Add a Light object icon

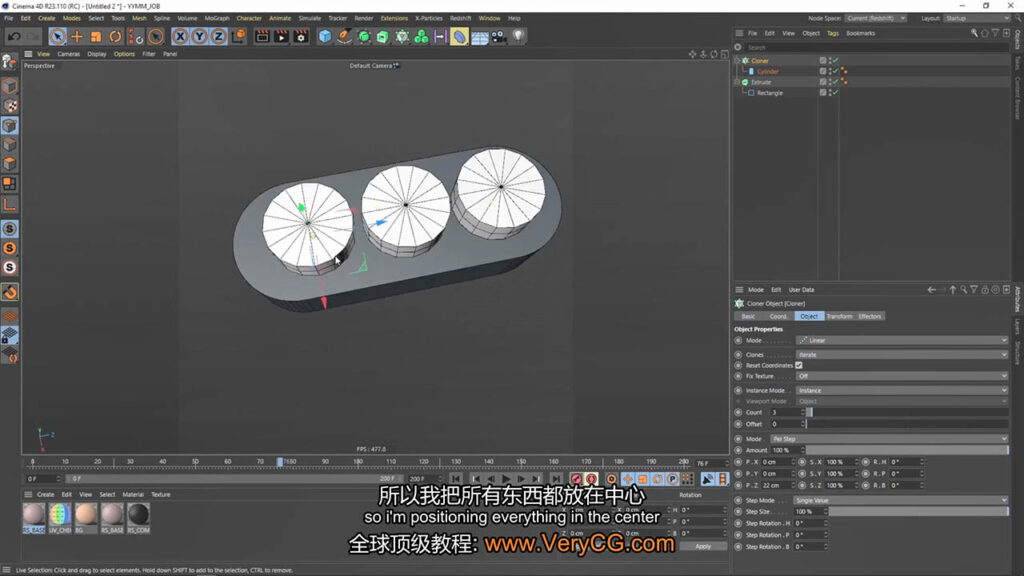[518, 37]
